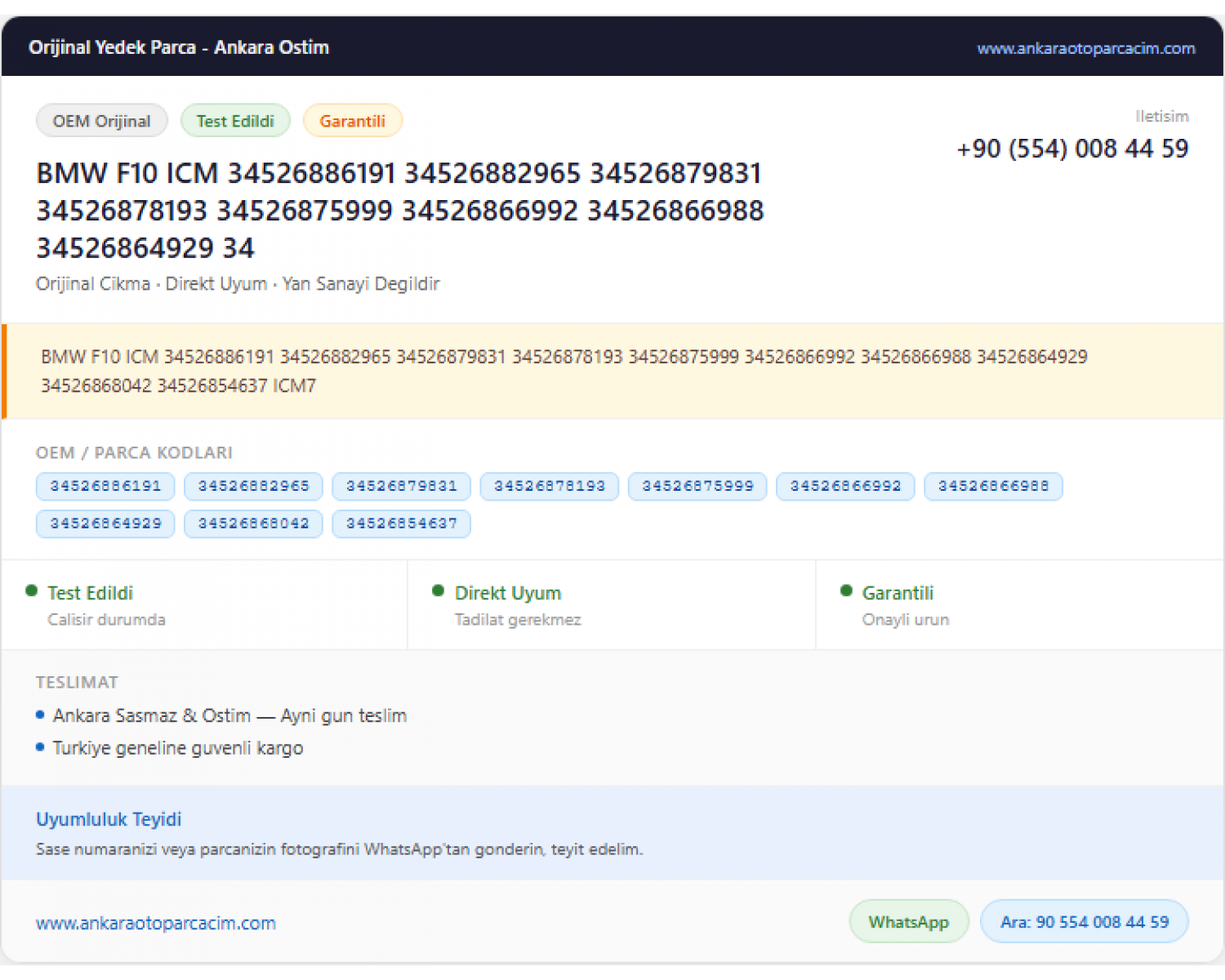Click part code chip 34526882965

253,486
